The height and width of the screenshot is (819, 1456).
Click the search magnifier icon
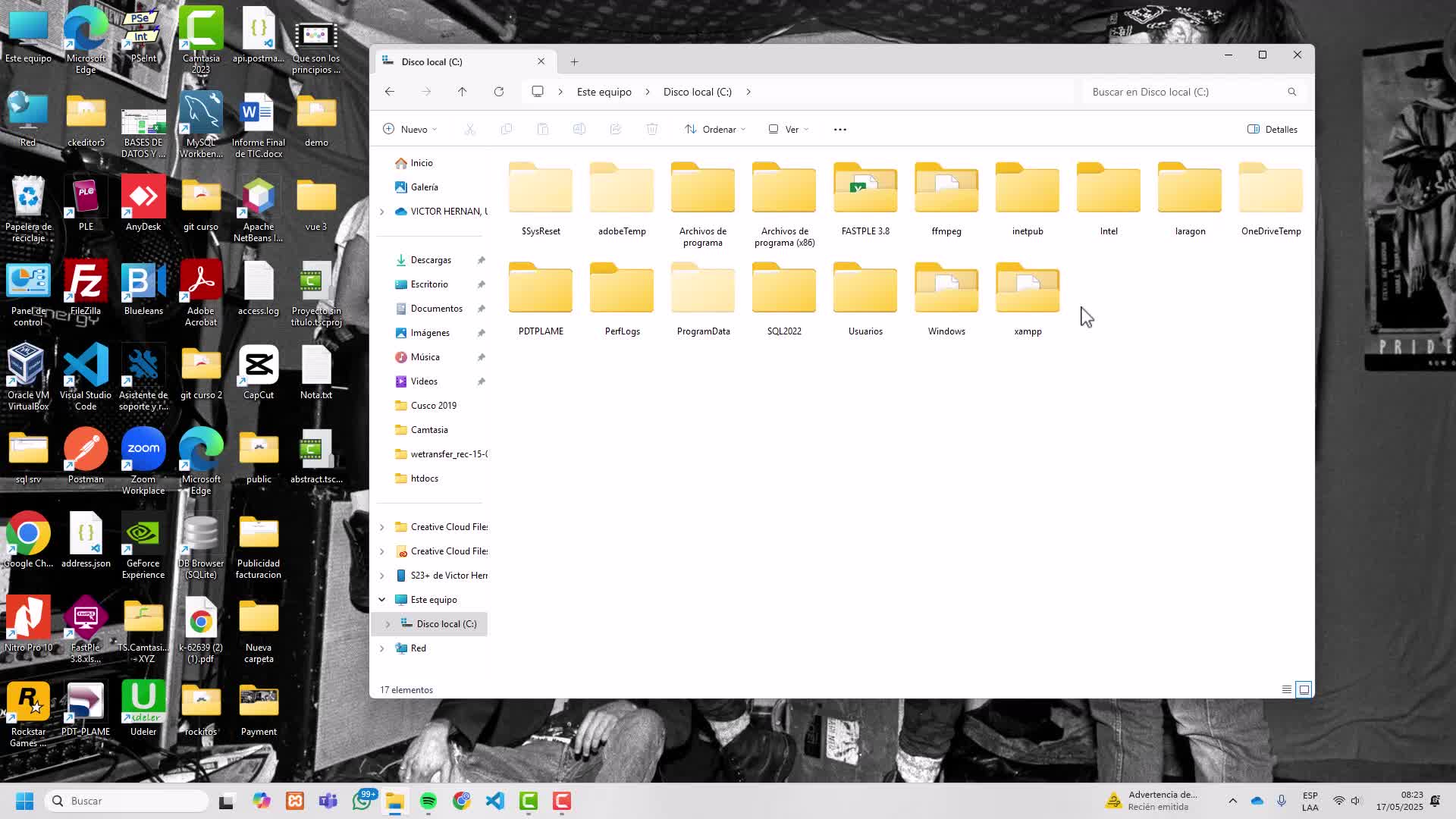tap(1291, 92)
